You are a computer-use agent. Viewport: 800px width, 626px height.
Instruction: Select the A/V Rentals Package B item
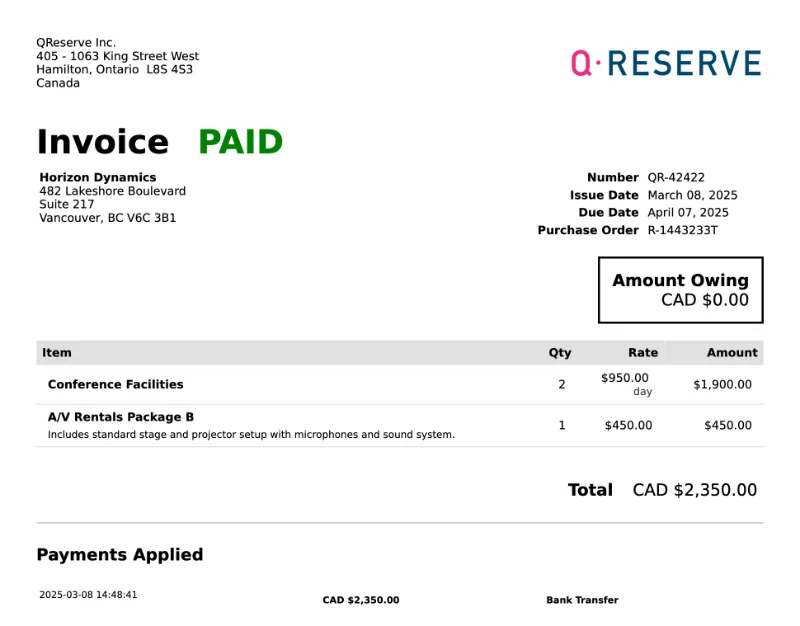(121, 417)
